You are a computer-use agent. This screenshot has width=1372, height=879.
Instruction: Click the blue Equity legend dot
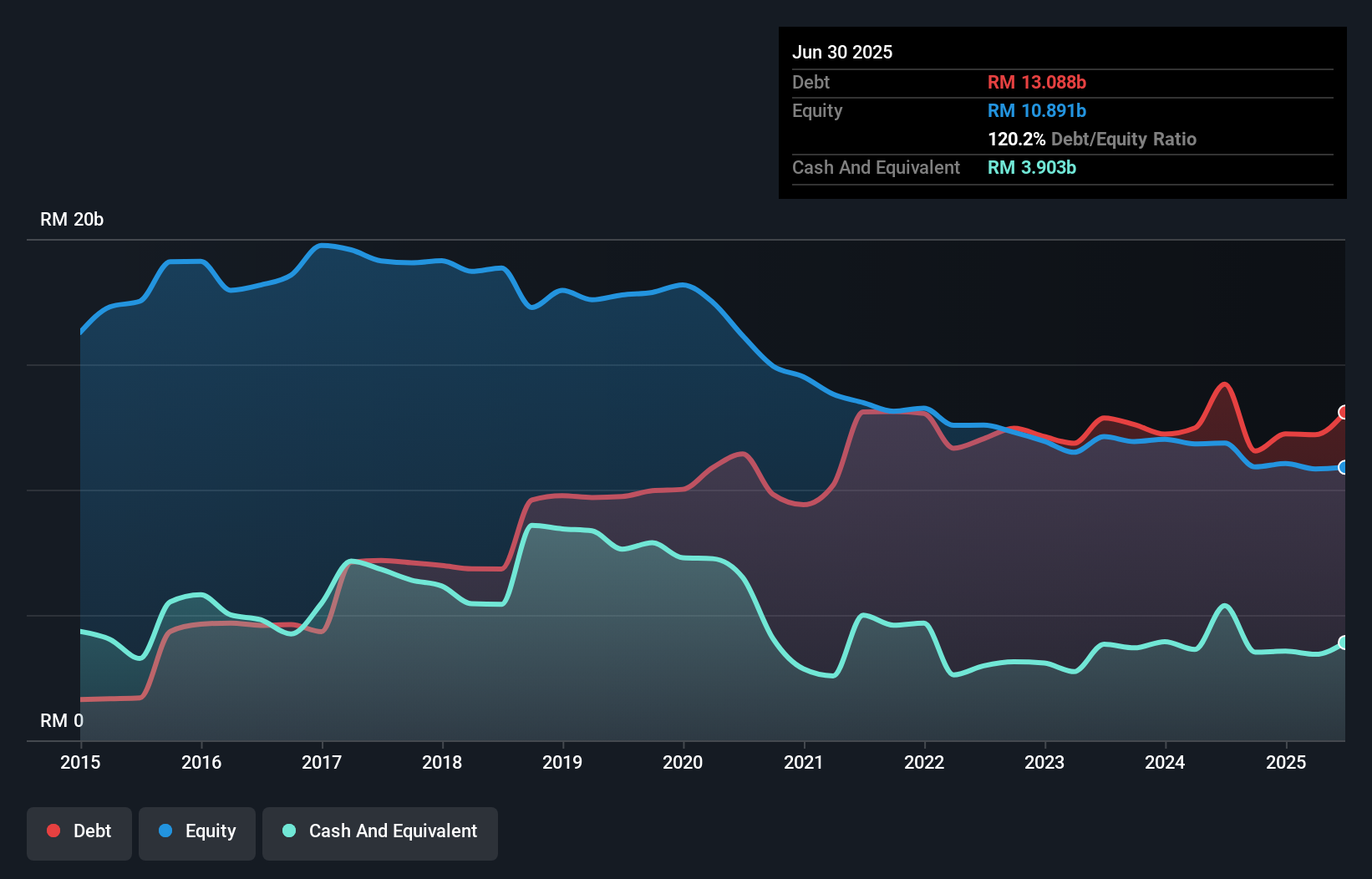165,831
